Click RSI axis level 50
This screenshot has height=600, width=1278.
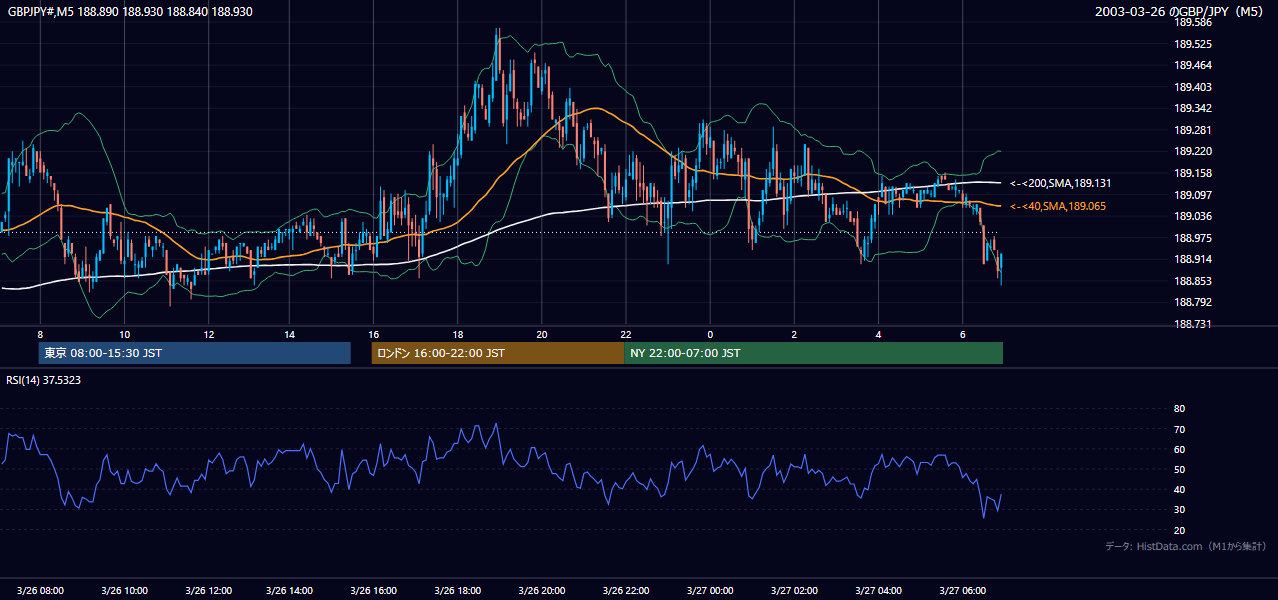click(x=1179, y=469)
